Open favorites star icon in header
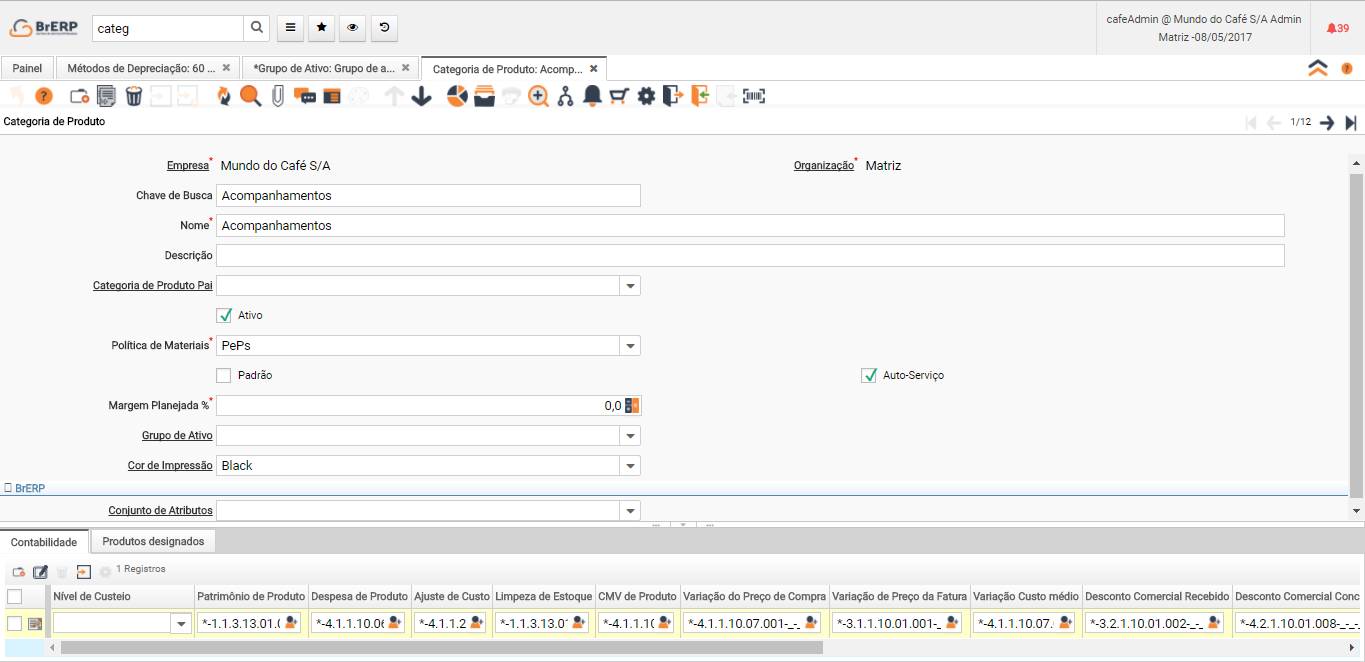The width and height of the screenshot is (1365, 662). click(x=321, y=28)
